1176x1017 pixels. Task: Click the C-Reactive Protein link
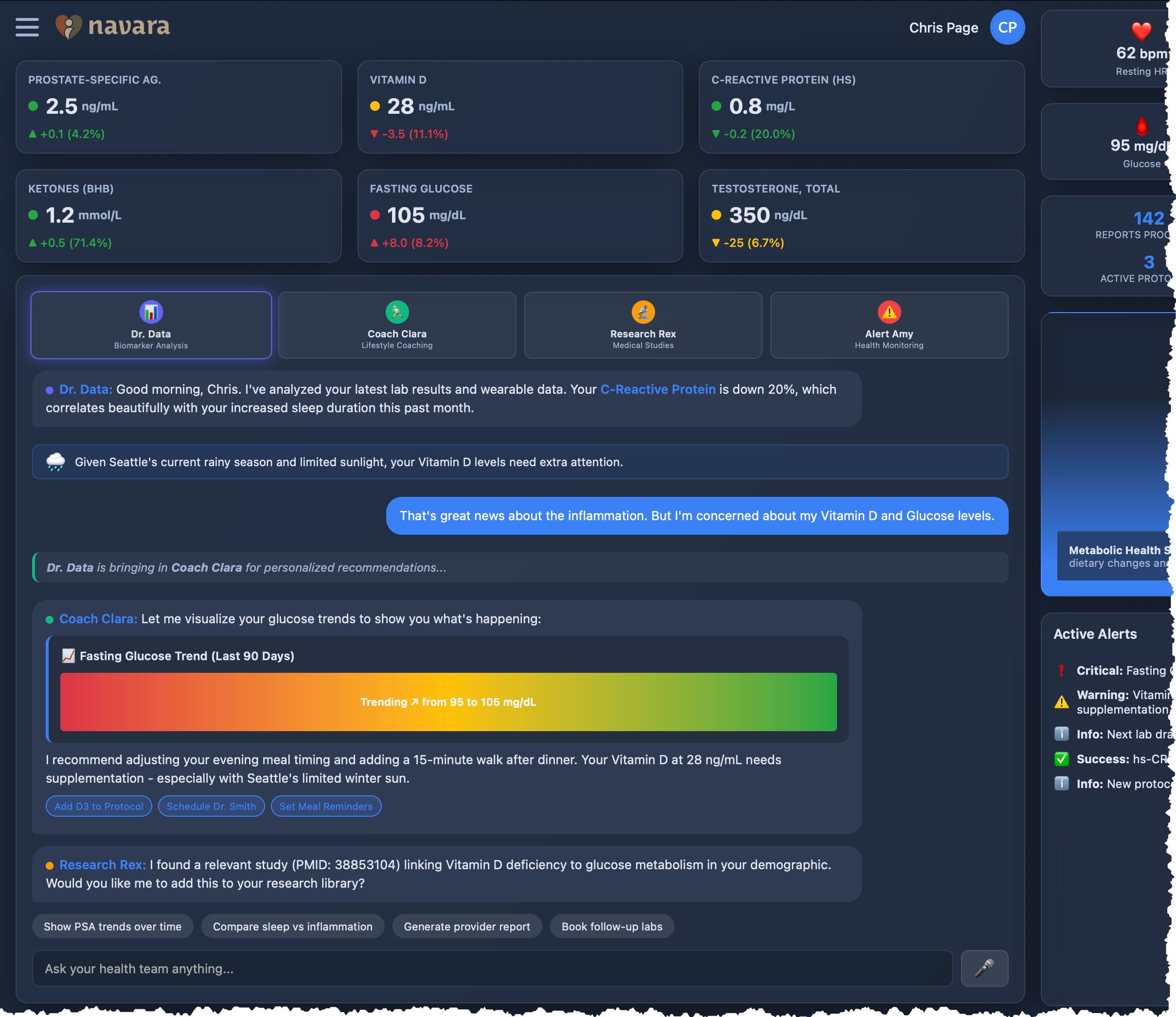click(658, 389)
